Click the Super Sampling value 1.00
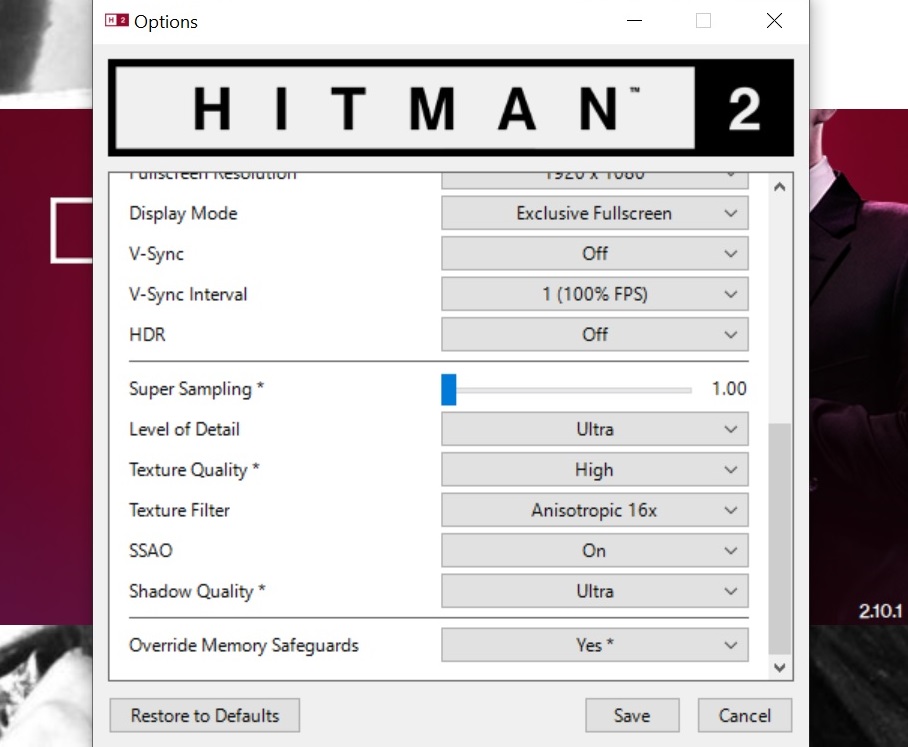 [x=729, y=389]
